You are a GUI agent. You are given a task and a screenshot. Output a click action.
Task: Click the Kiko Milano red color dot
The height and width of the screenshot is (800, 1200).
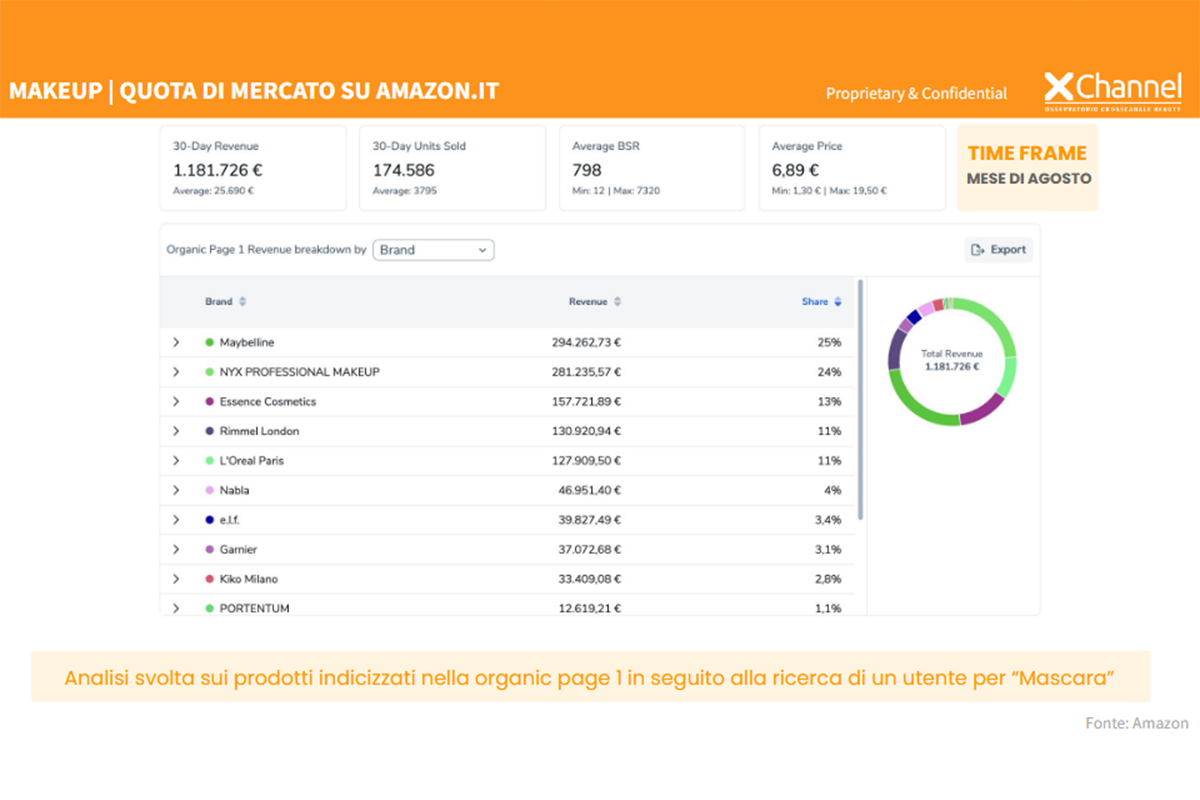pyautogui.click(x=209, y=579)
